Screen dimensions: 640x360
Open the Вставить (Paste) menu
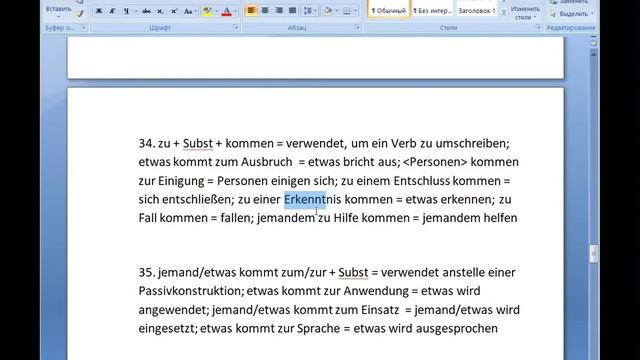tap(58, 11)
